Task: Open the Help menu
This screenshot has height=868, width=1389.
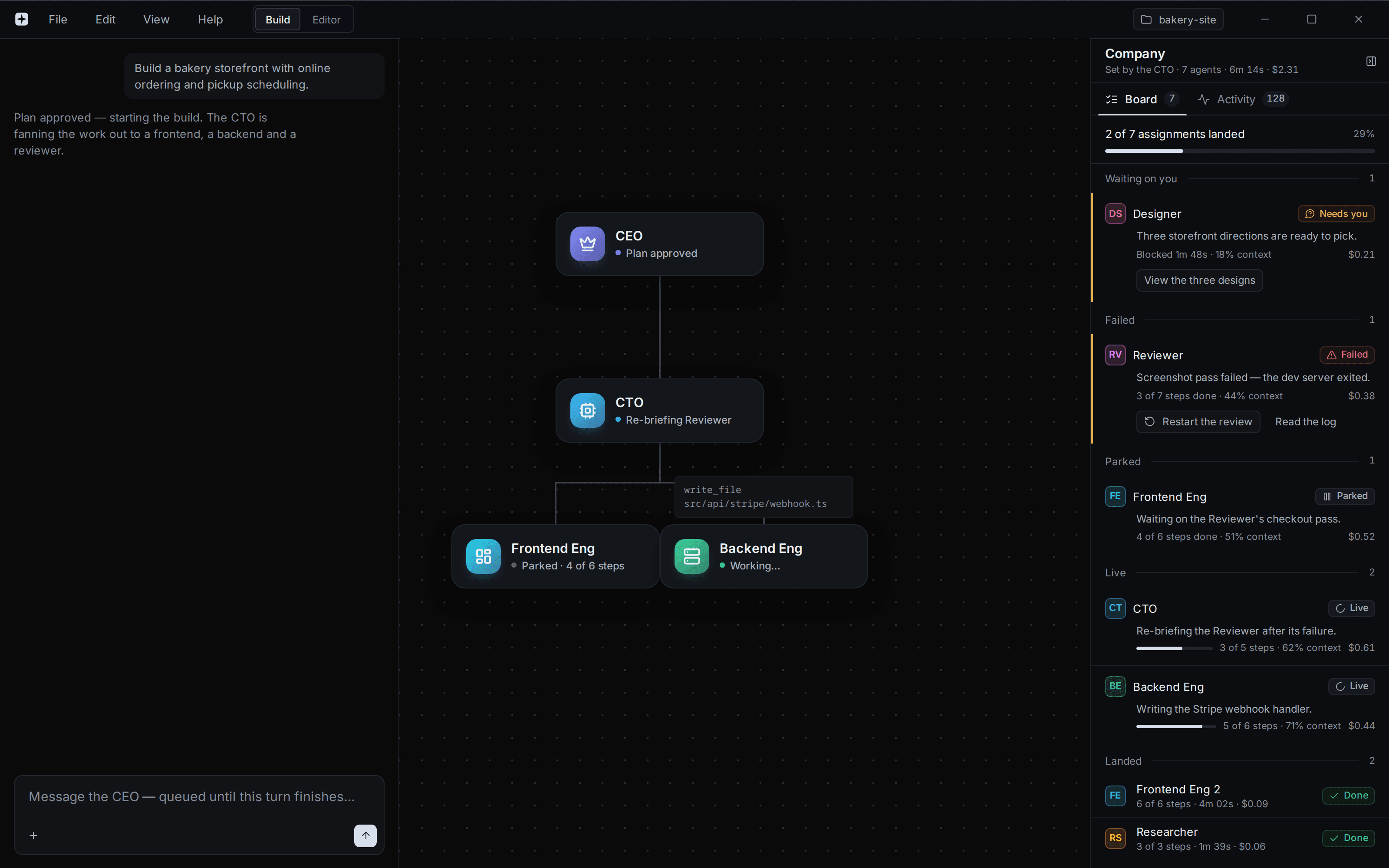Action: point(210,20)
